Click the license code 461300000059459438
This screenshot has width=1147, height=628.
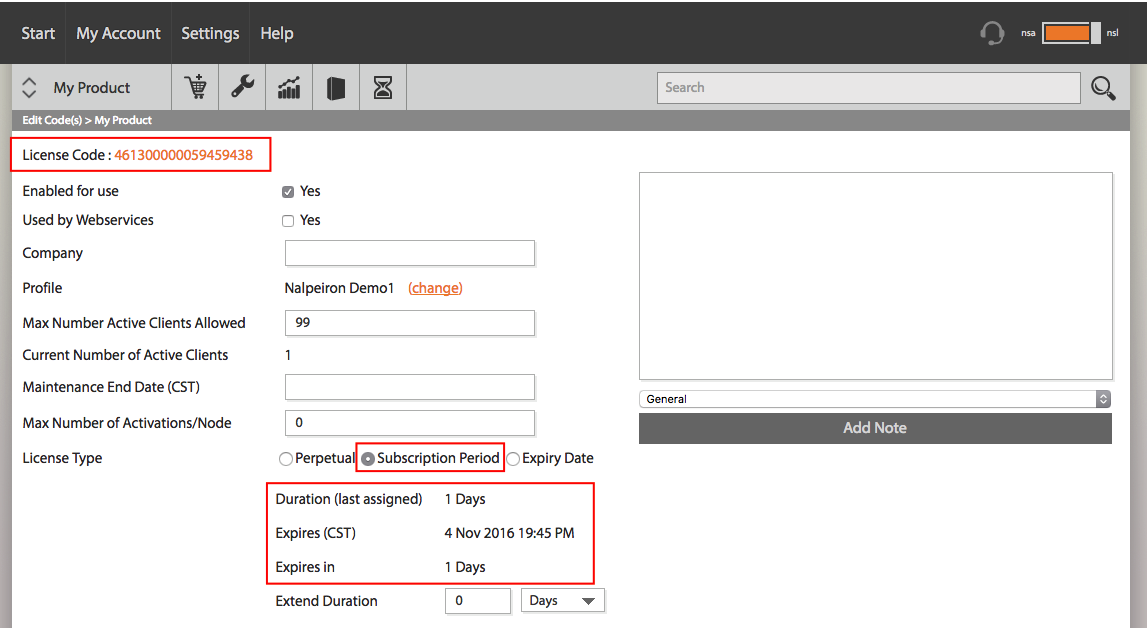click(x=184, y=155)
